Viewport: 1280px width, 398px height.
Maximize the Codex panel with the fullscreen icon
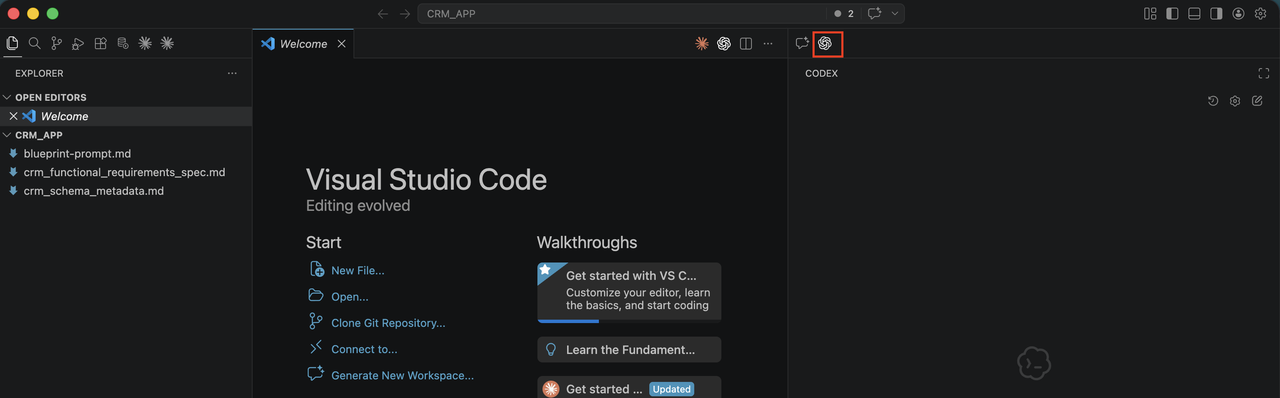coord(1264,73)
